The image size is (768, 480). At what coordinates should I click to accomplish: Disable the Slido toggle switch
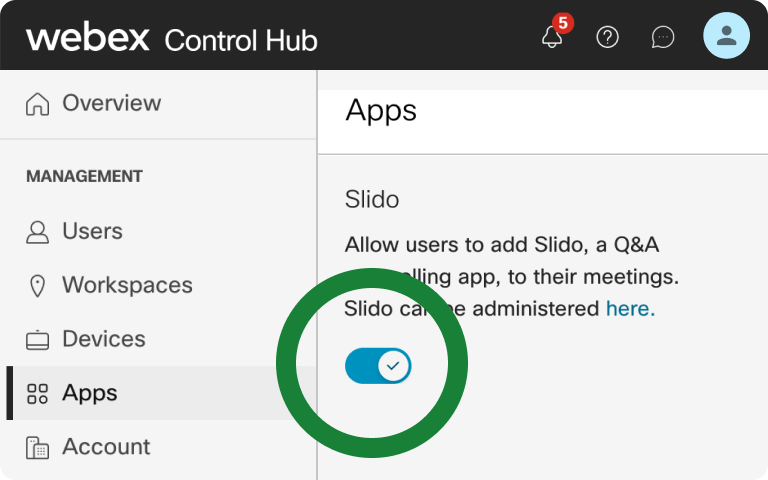pyautogui.click(x=378, y=366)
